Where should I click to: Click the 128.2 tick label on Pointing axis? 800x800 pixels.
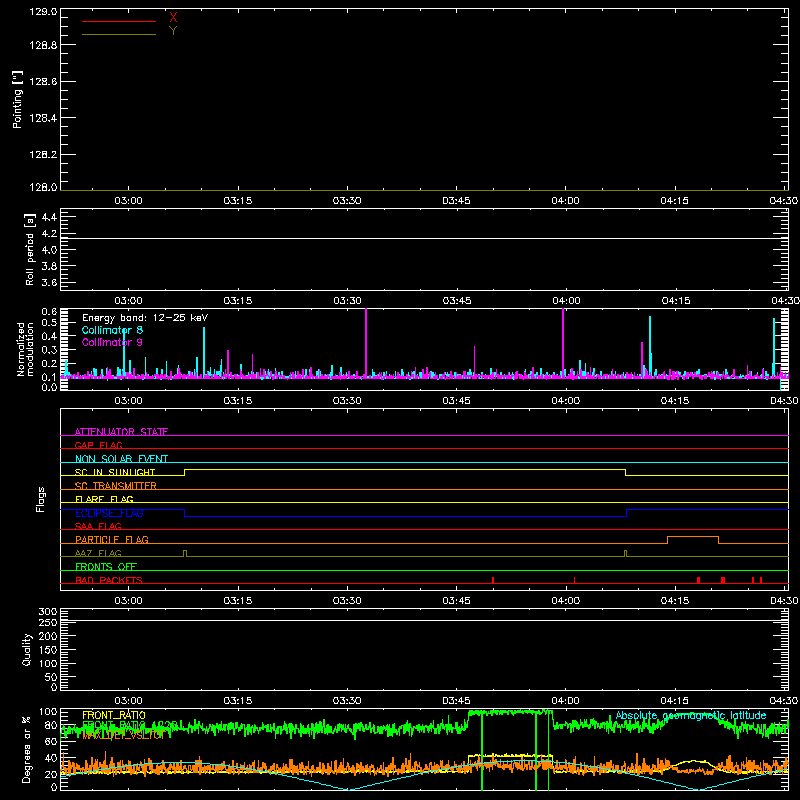click(x=43, y=154)
